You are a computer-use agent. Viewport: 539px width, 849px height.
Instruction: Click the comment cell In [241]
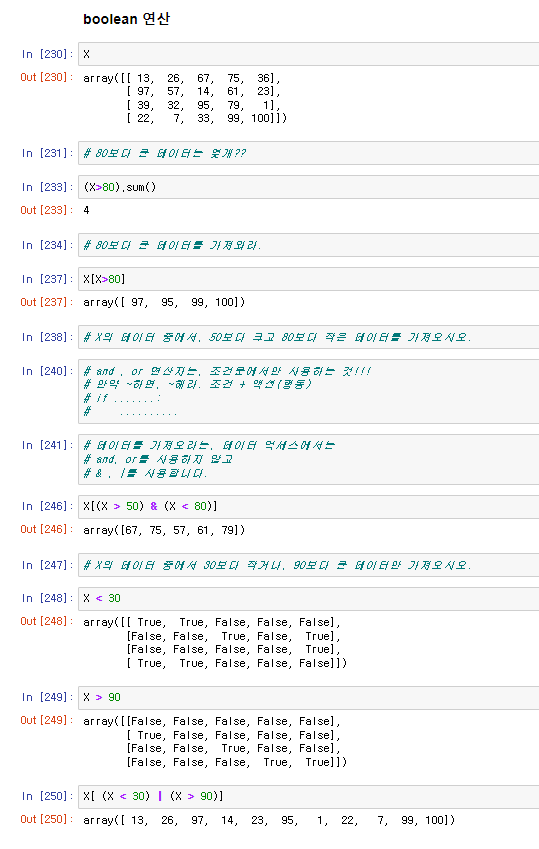(x=308, y=459)
